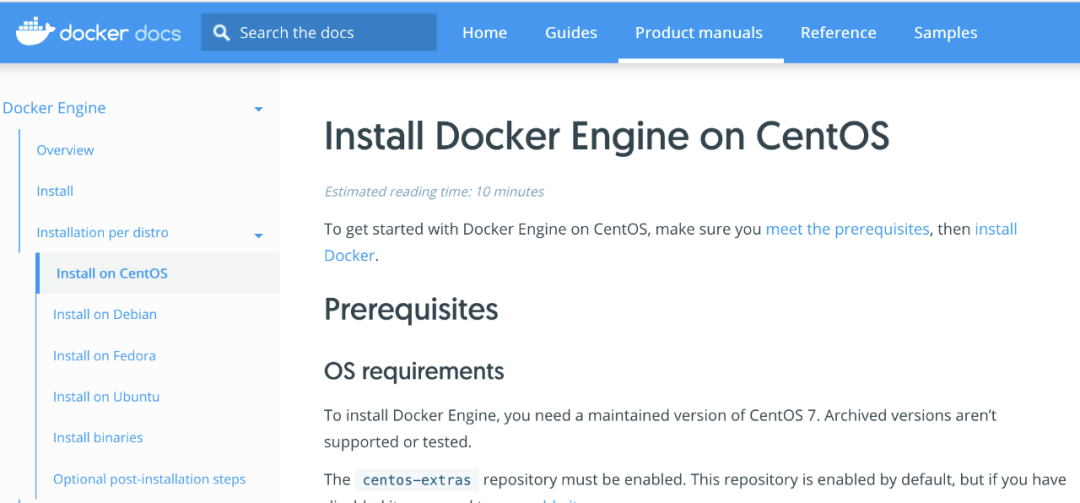1080x503 pixels.
Task: Click the search magnifier icon
Action: click(221, 33)
